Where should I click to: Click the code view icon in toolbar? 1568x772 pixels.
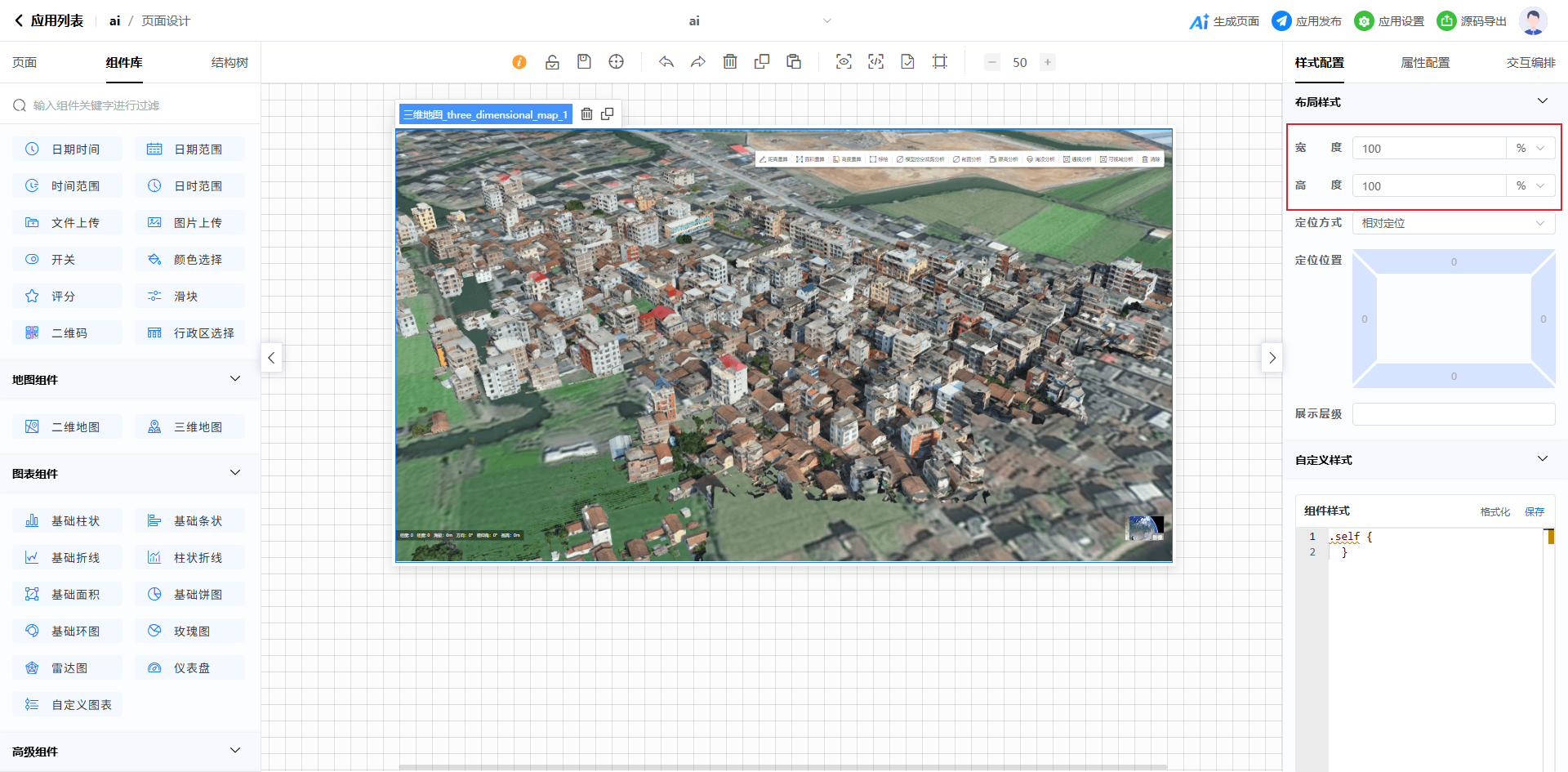(875, 62)
